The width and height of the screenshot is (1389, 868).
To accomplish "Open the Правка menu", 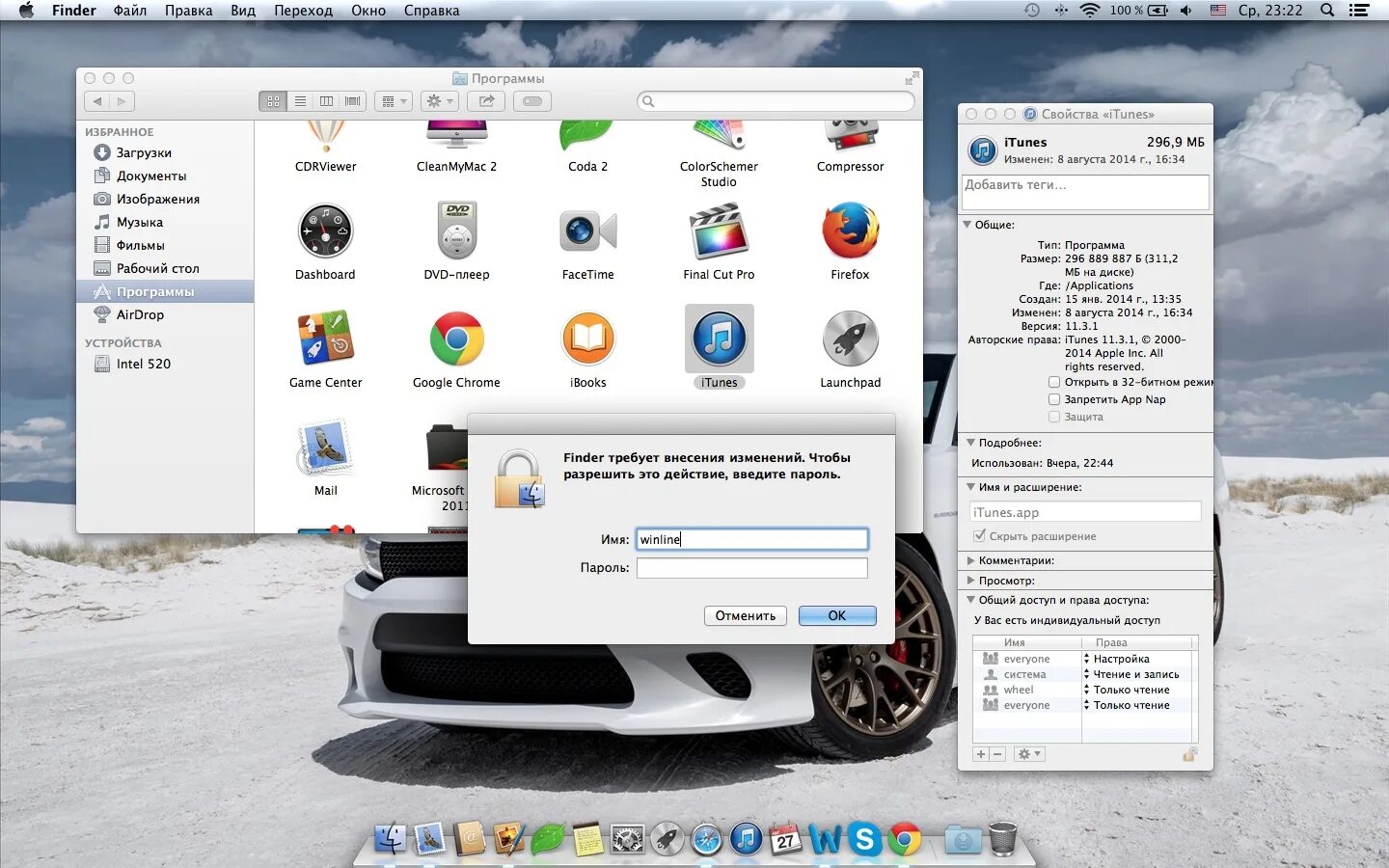I will tap(188, 11).
